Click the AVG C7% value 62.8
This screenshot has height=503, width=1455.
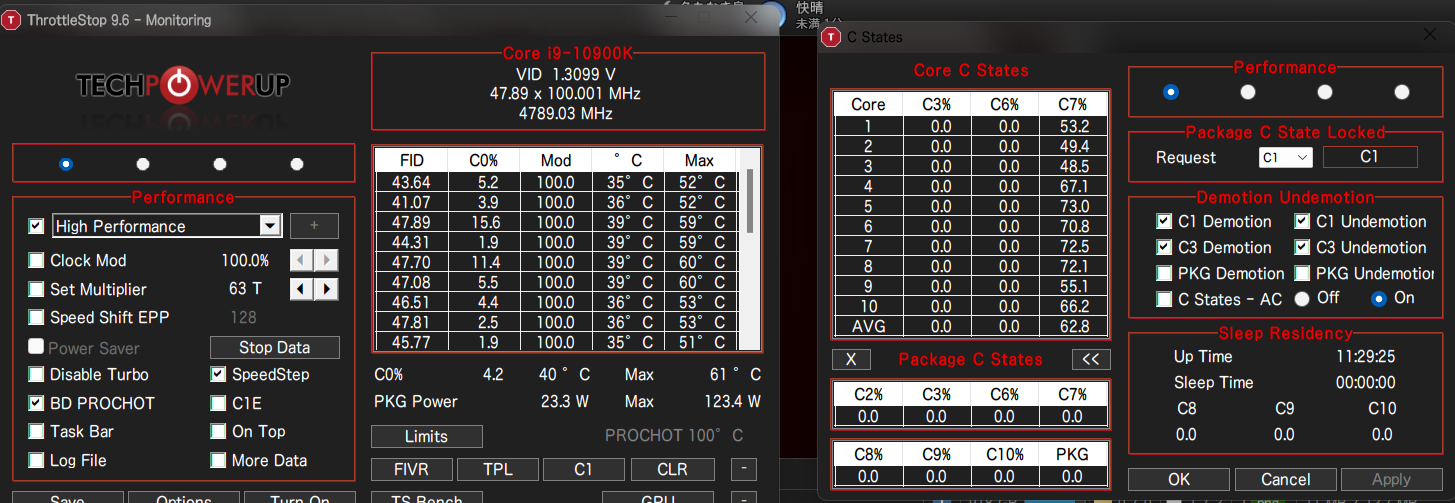(x=1073, y=326)
